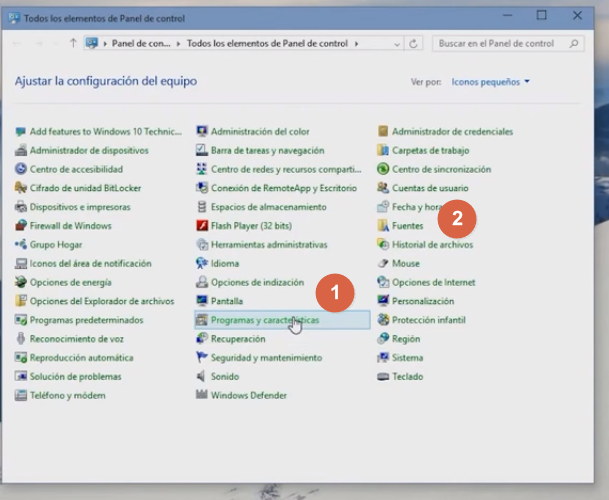The height and width of the screenshot is (500, 609).
Task: Open the Idioma icon
Action: click(x=202, y=263)
